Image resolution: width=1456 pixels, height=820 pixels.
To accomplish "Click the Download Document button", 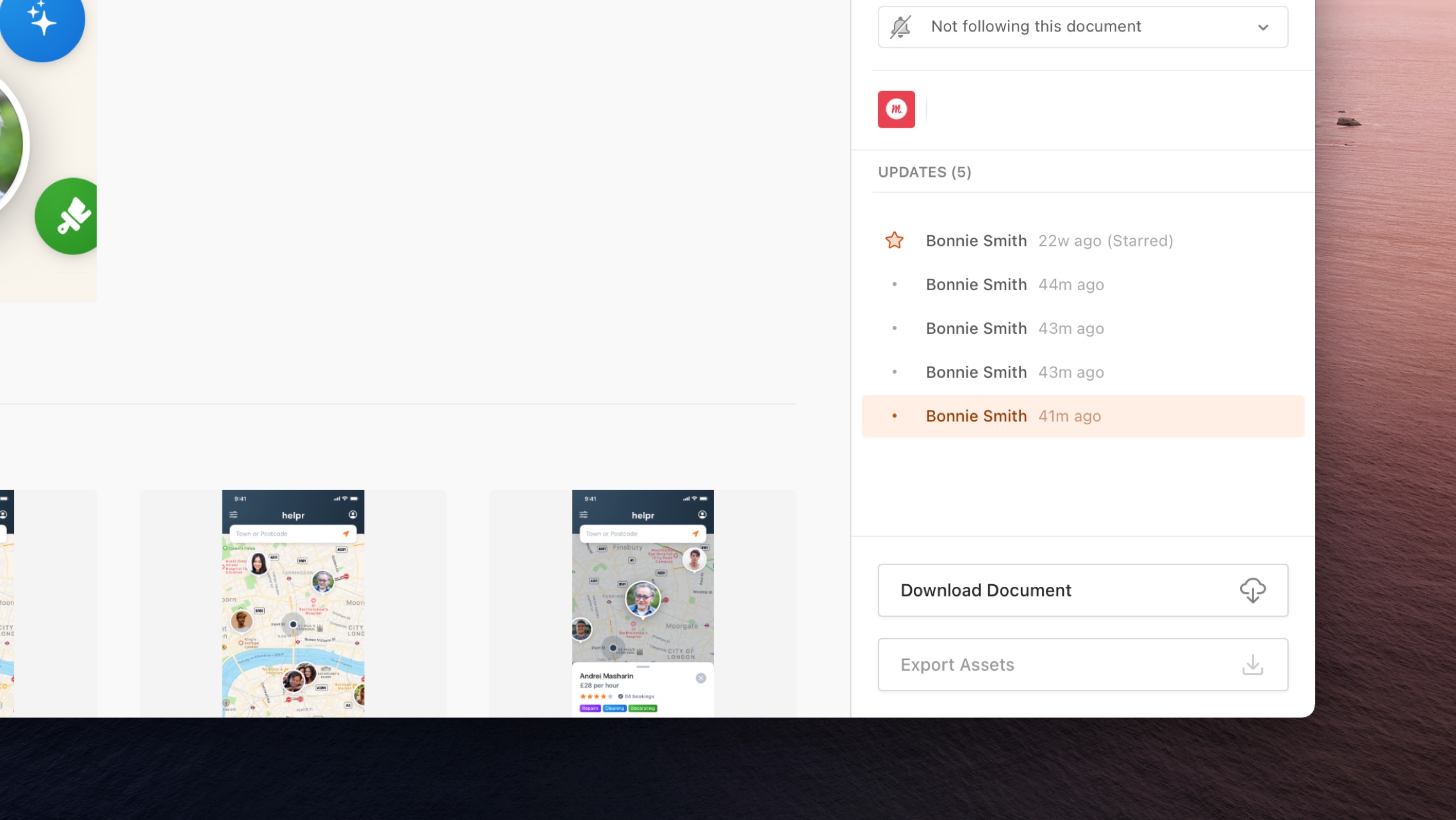I will 1084,590.
